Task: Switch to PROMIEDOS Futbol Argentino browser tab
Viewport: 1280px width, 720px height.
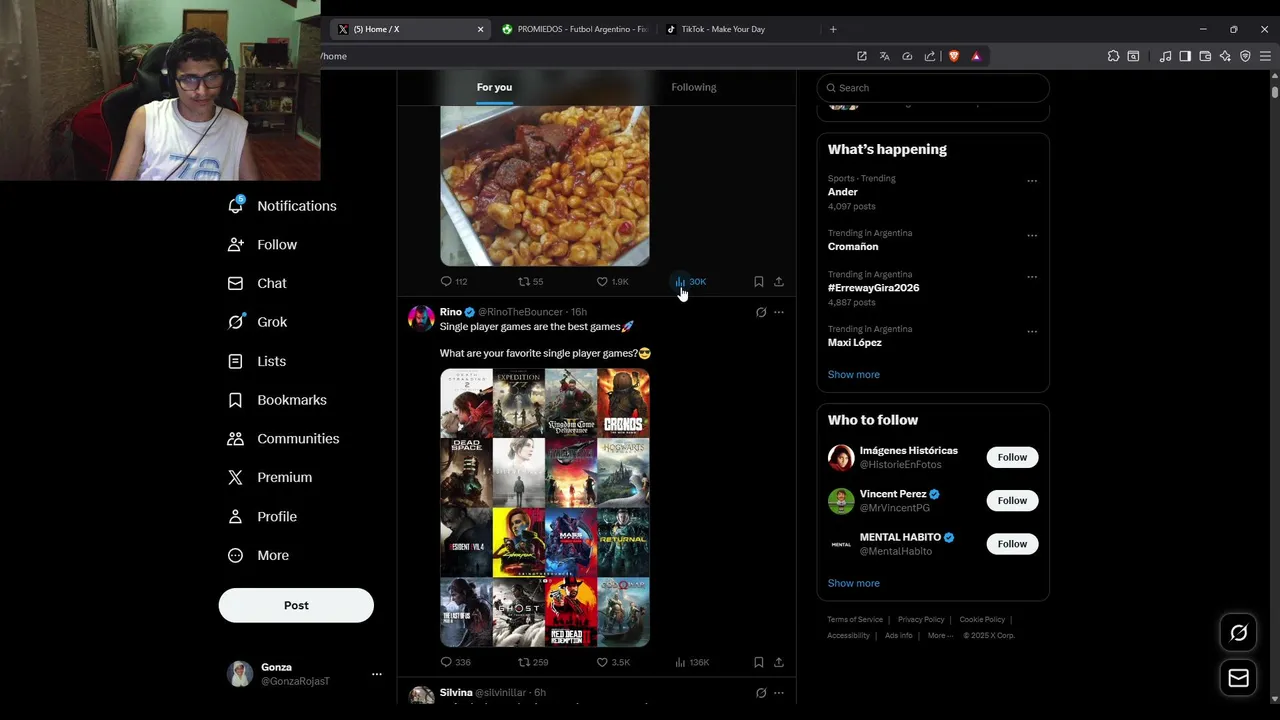Action: click(576, 29)
